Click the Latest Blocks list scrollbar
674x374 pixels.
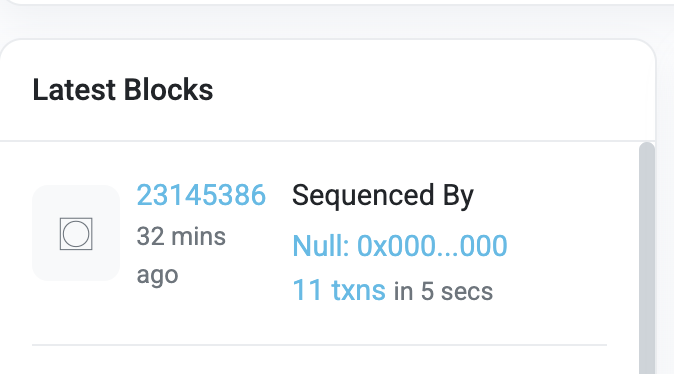[x=647, y=258]
